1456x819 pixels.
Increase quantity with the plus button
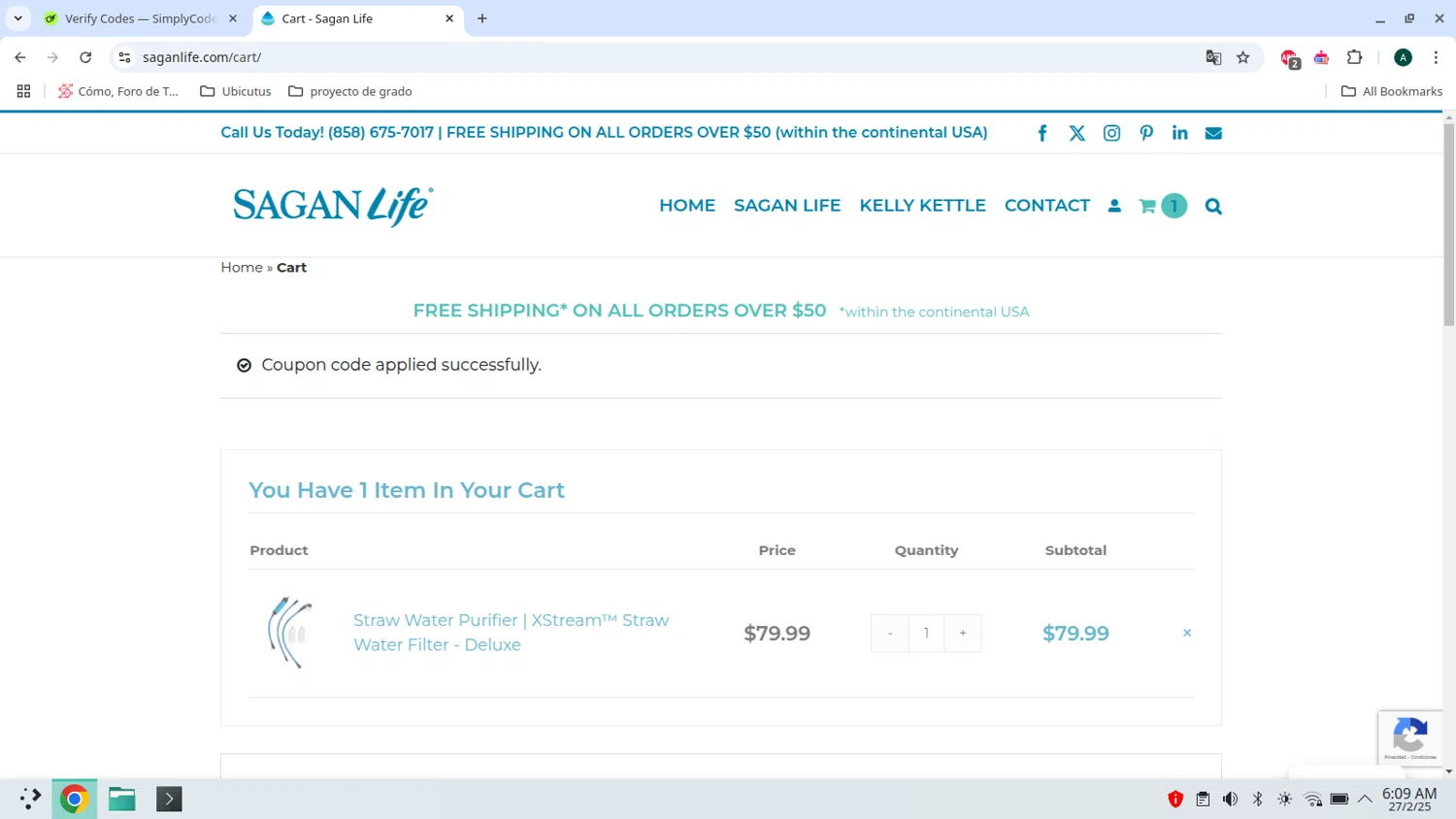click(963, 633)
